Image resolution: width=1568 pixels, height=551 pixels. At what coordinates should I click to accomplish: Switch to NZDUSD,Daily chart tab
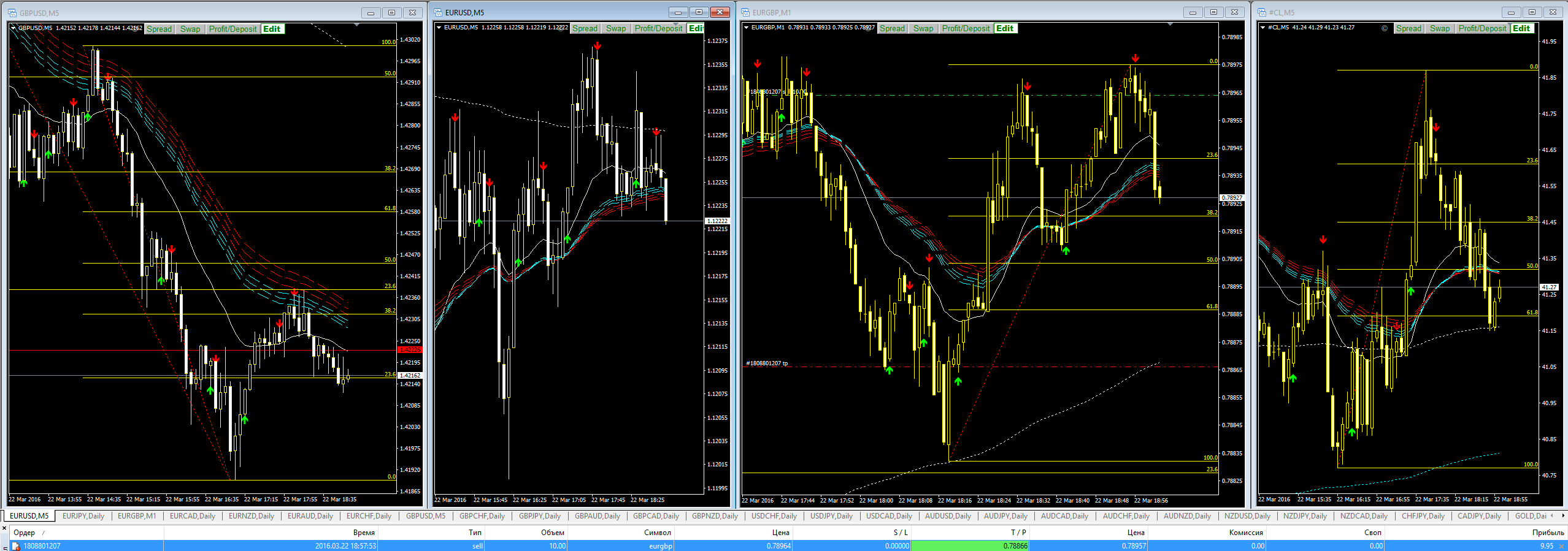1248,515
